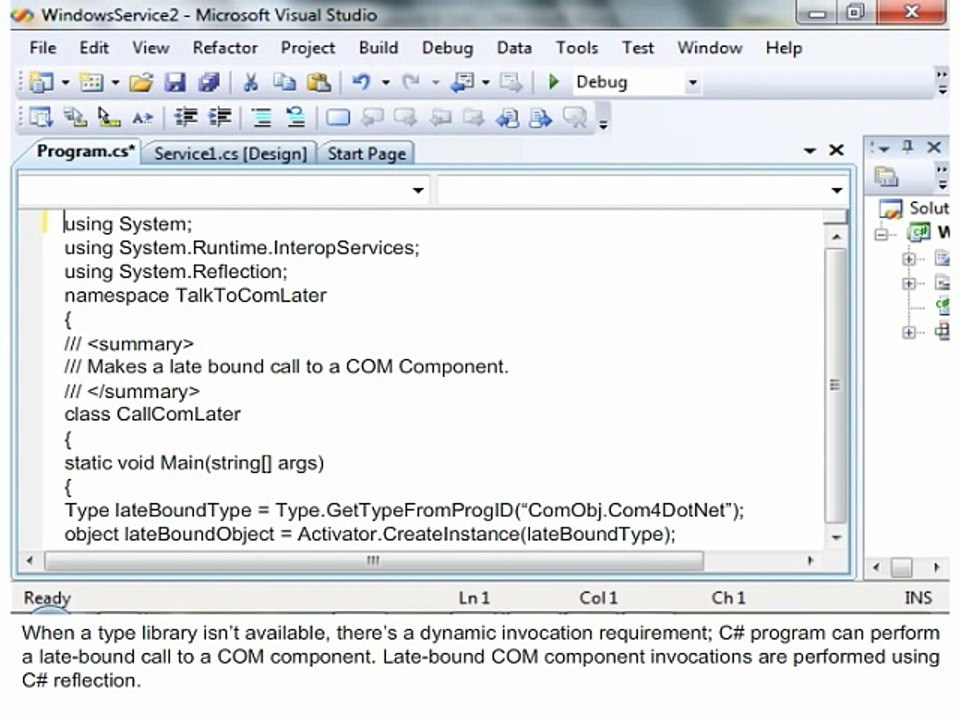Open text editor toolbar options overflow
Screen dimensions: 960x720
(x=603, y=124)
